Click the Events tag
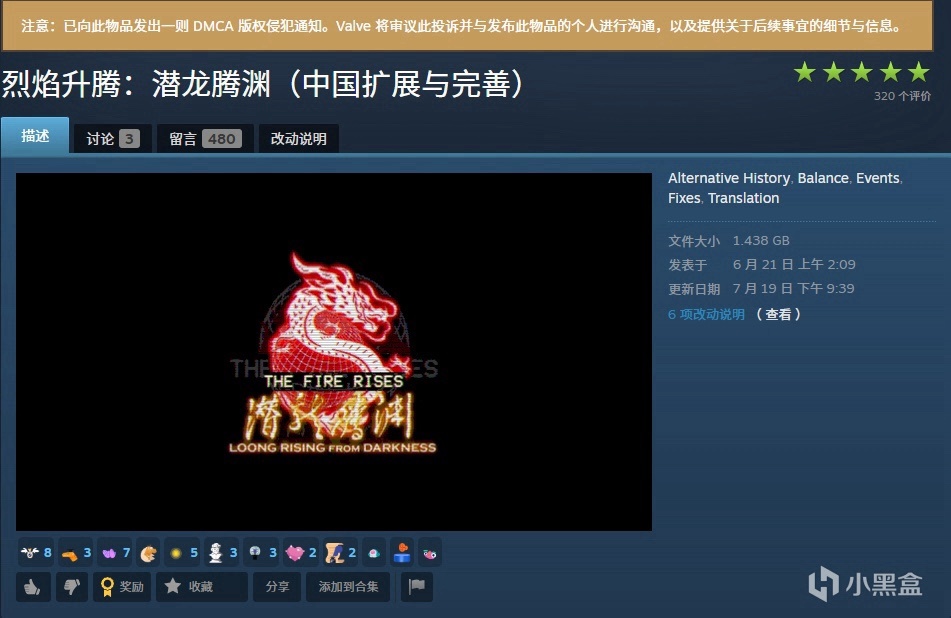Screen dimensions: 951x618 click(878, 178)
